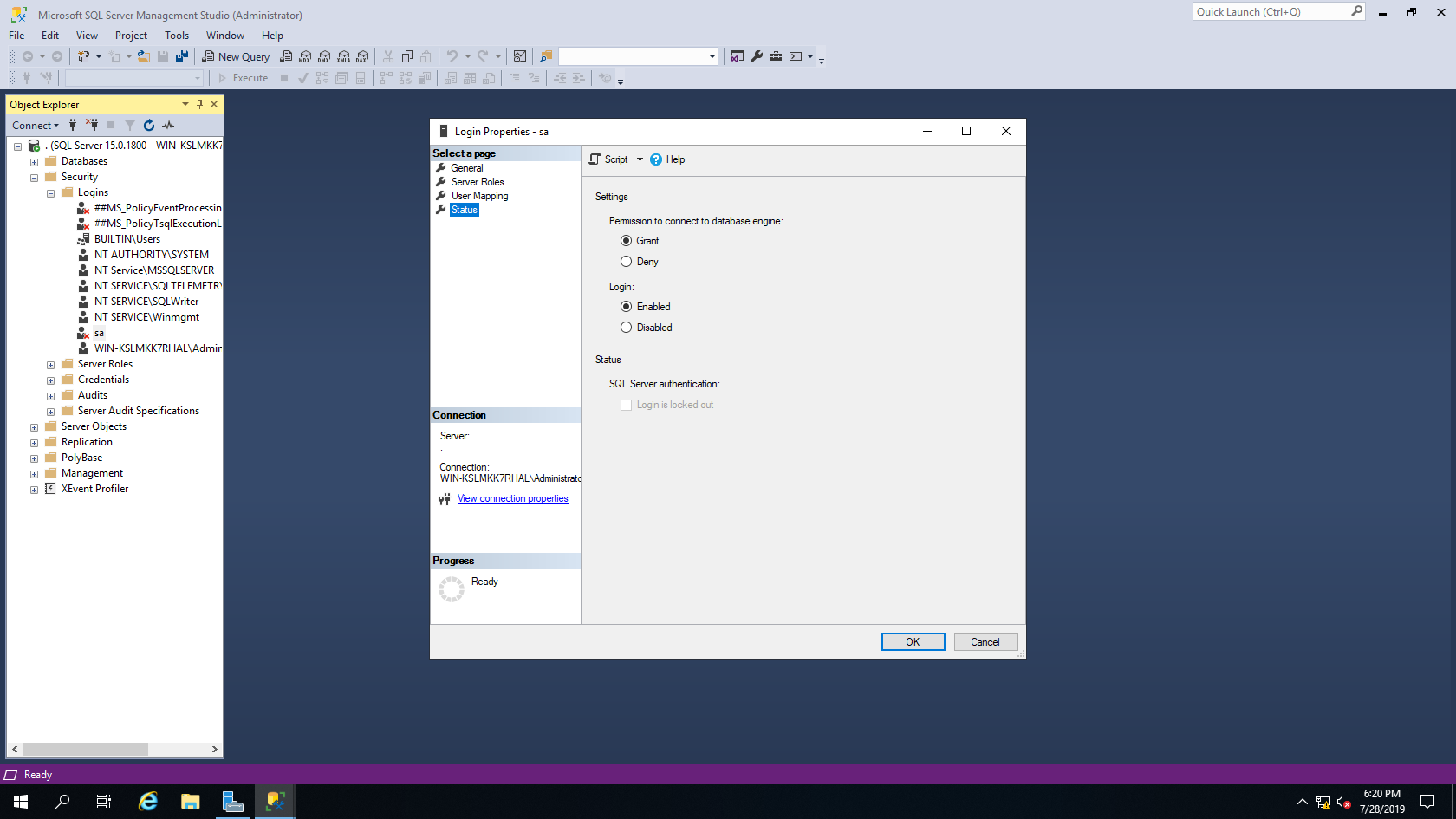Open the File menu
Image resolution: width=1456 pixels, height=819 pixels.
click(x=16, y=36)
